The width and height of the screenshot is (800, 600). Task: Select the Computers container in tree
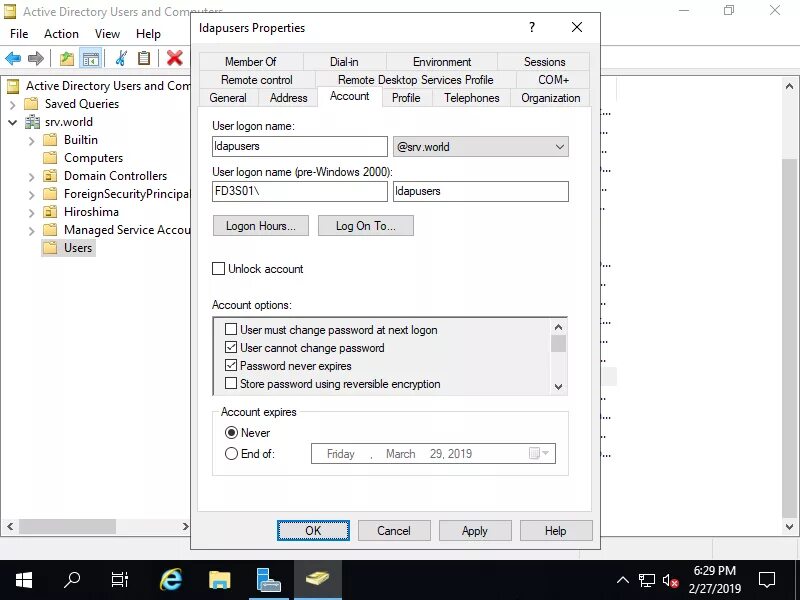tap(93, 158)
